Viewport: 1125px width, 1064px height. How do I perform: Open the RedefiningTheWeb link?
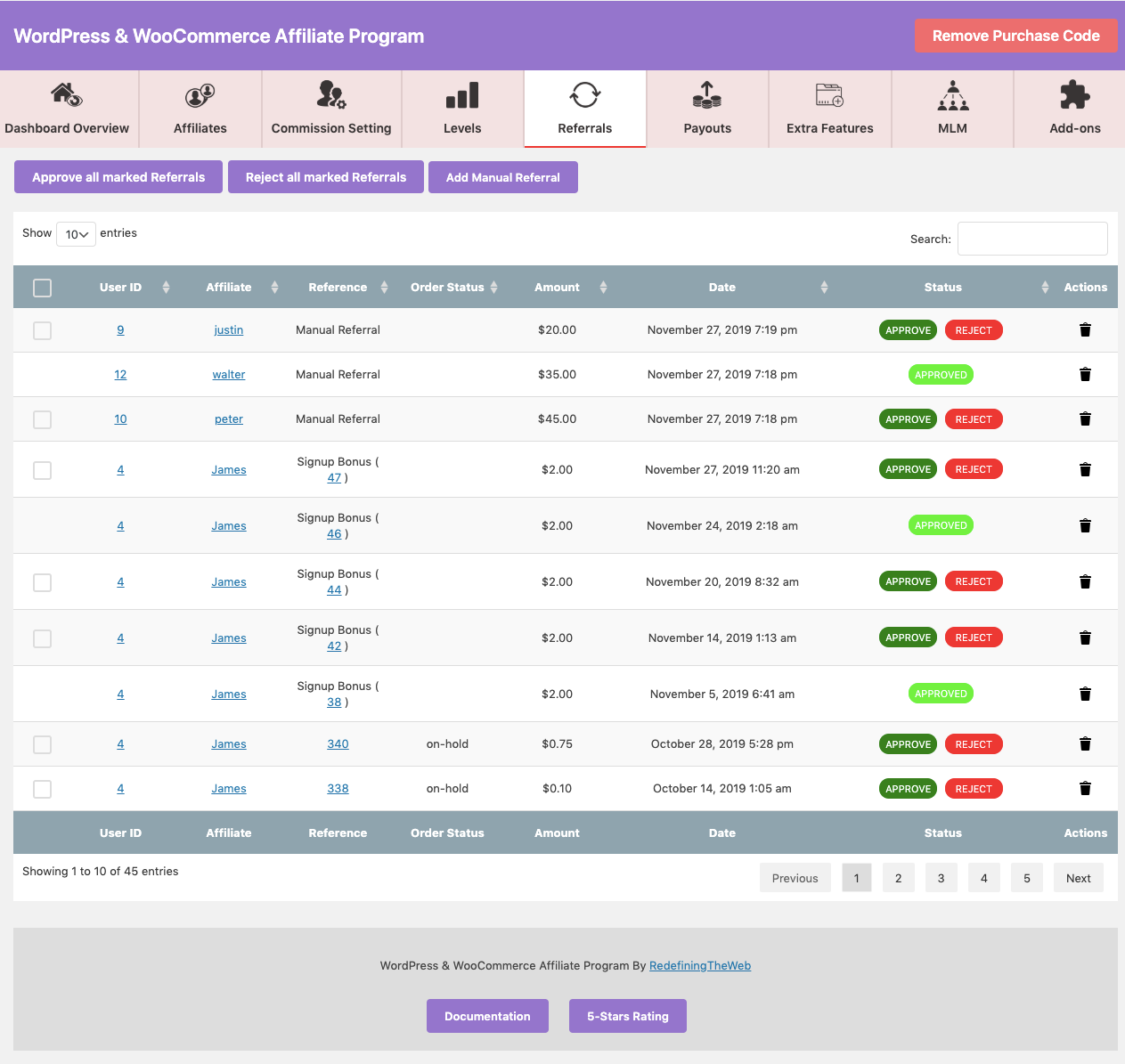(700, 965)
